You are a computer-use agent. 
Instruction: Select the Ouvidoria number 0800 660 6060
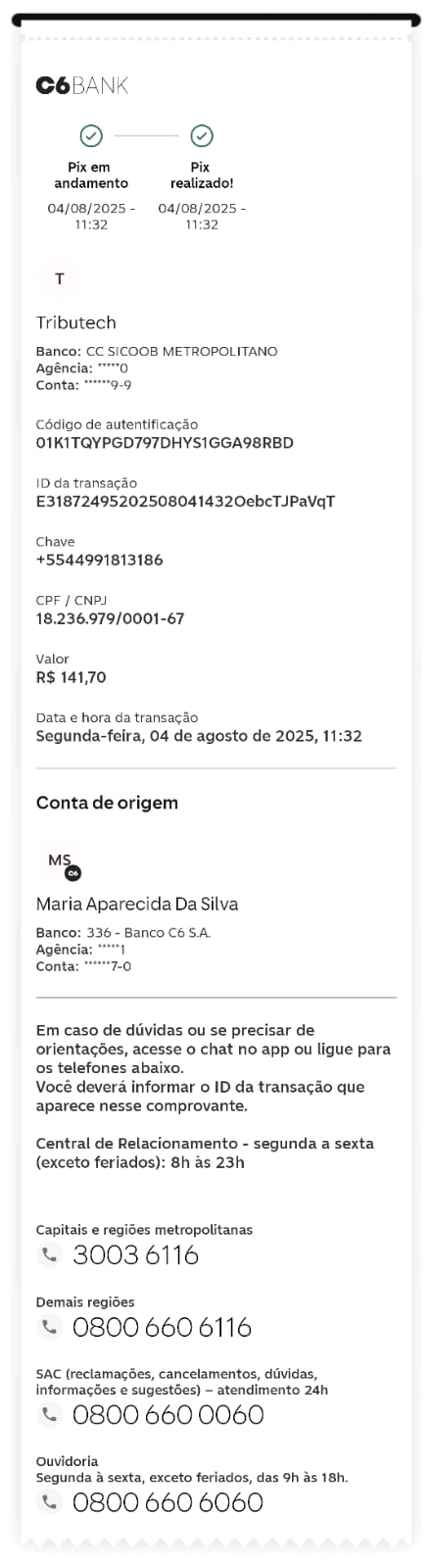click(168, 1502)
